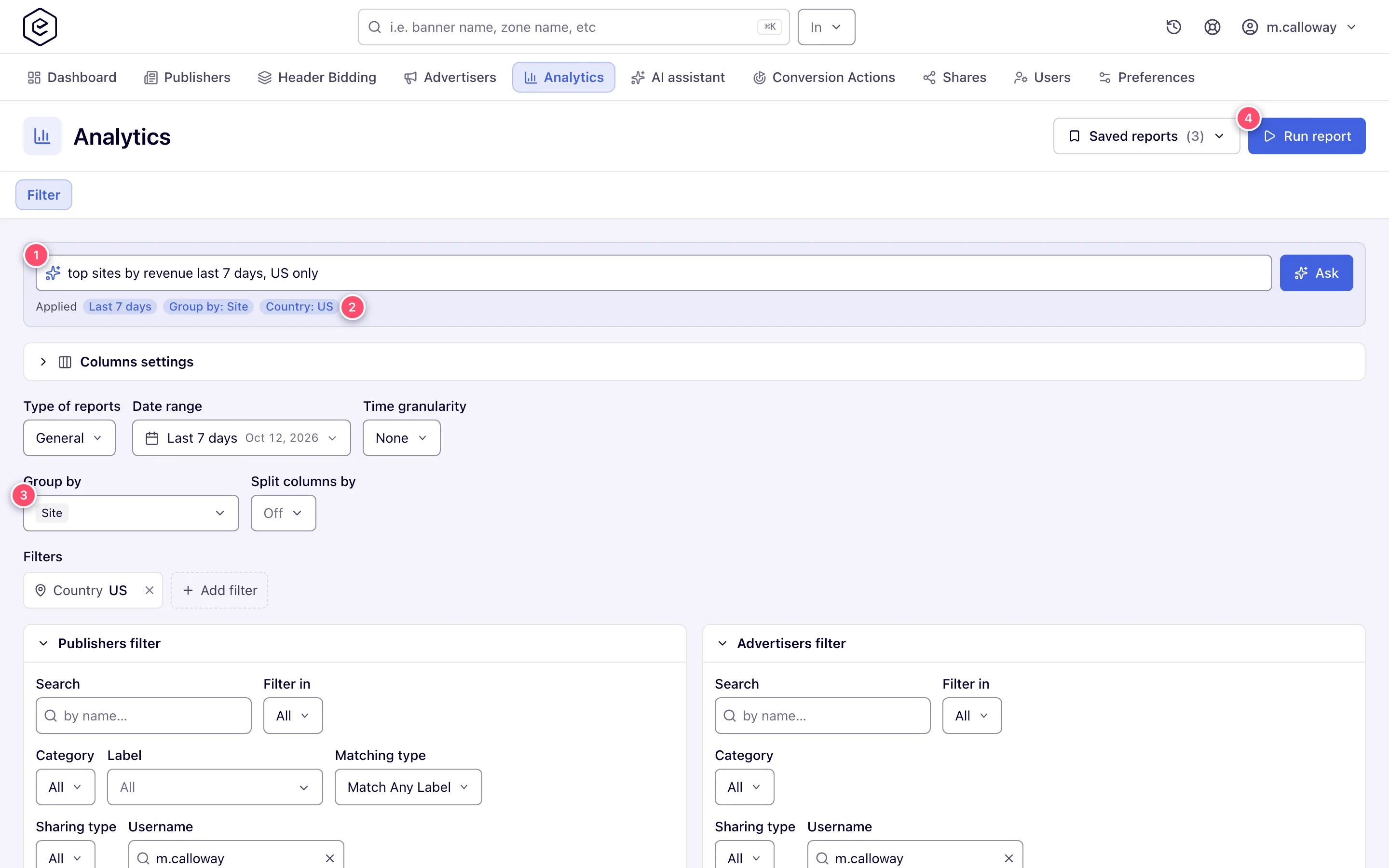Click the Filter button
Image resolution: width=1389 pixels, height=868 pixels.
coord(43,195)
